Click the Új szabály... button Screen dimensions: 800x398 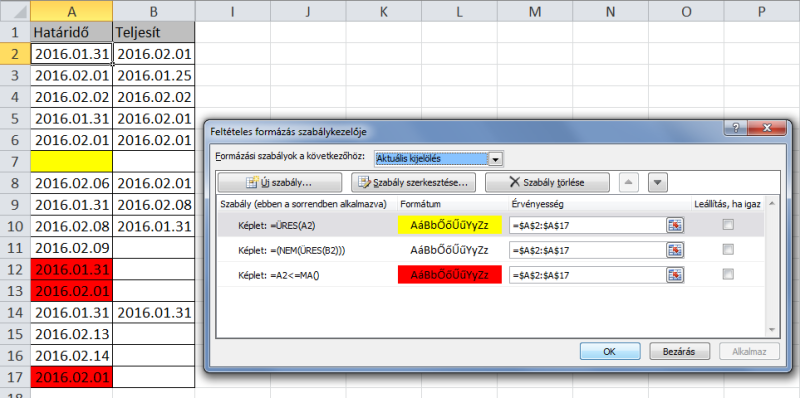tap(280, 182)
